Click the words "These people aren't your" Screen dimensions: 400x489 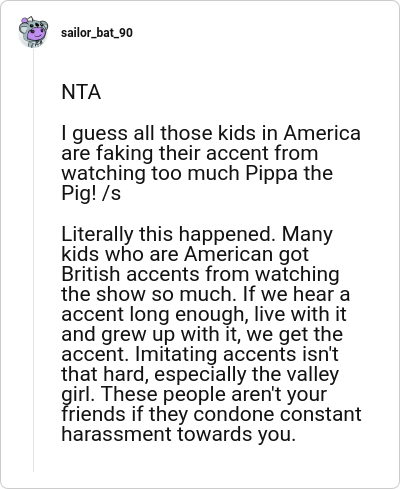click(214, 395)
